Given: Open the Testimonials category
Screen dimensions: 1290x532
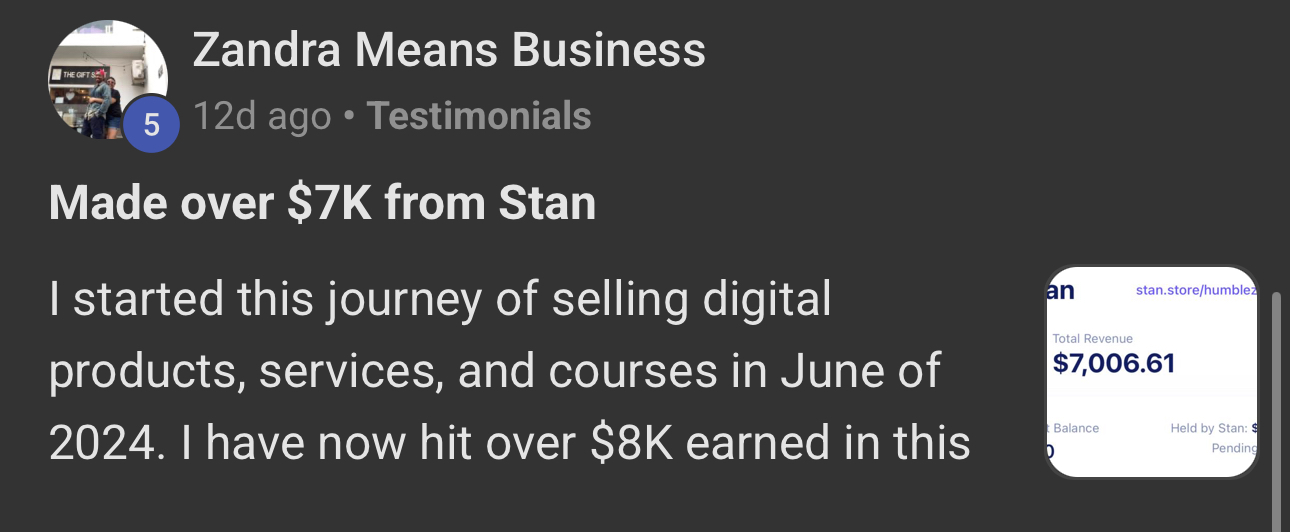Looking at the screenshot, I should 479,117.
